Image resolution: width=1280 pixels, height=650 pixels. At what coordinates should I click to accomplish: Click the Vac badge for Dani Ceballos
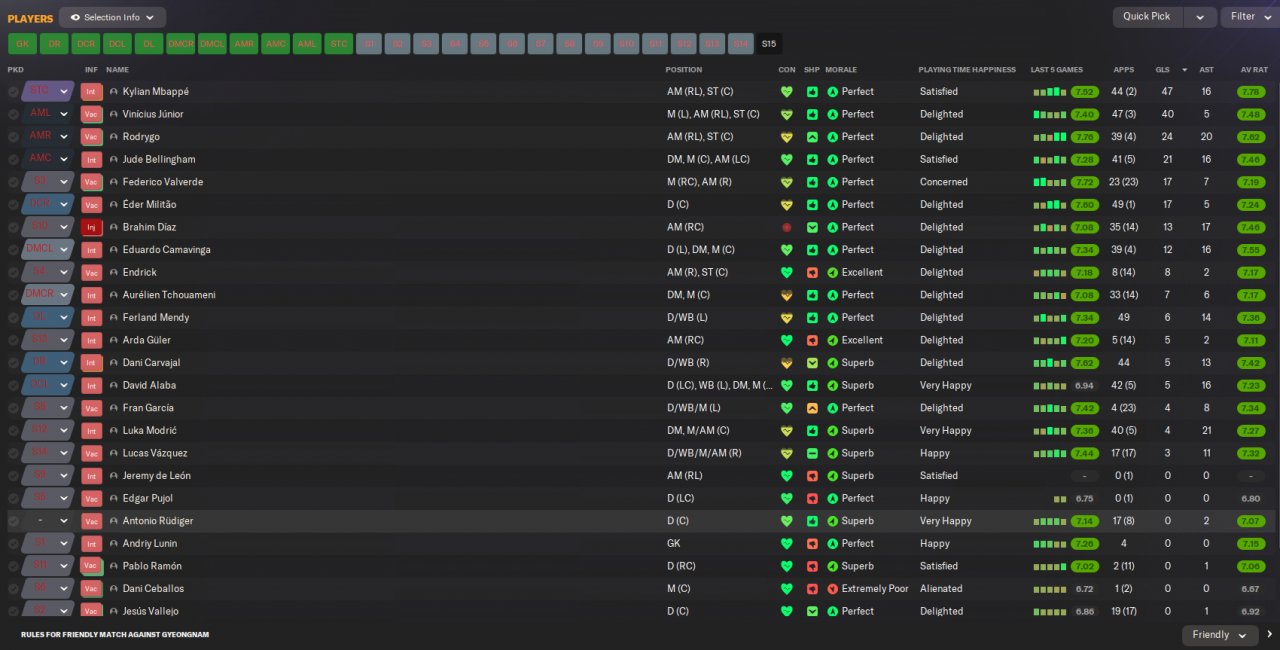[x=91, y=589]
